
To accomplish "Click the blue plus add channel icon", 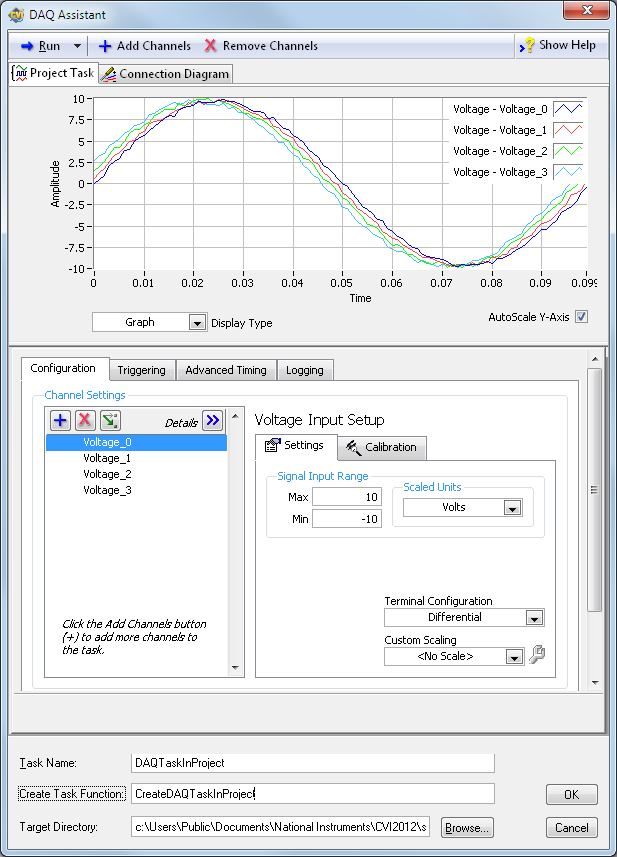I will tap(60, 421).
